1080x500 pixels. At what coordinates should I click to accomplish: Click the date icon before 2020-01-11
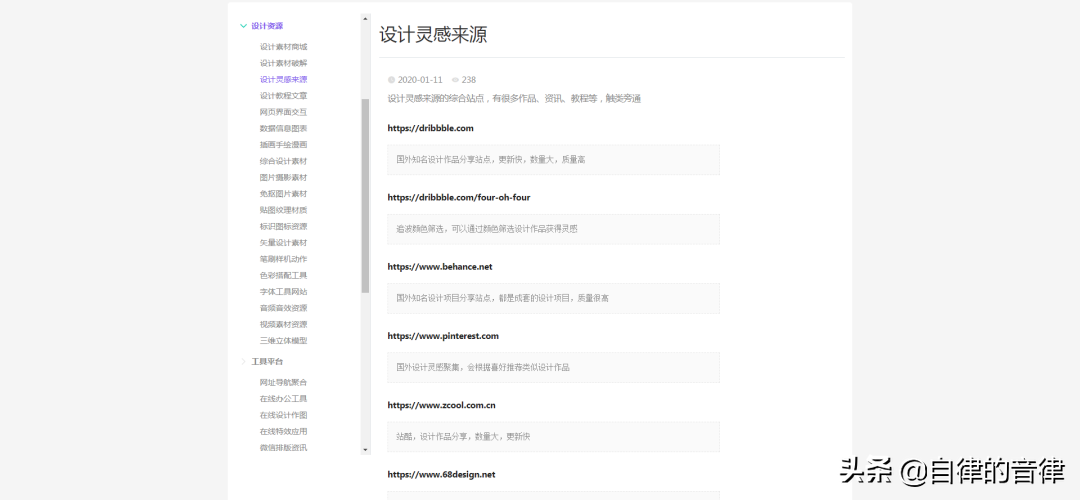(392, 80)
